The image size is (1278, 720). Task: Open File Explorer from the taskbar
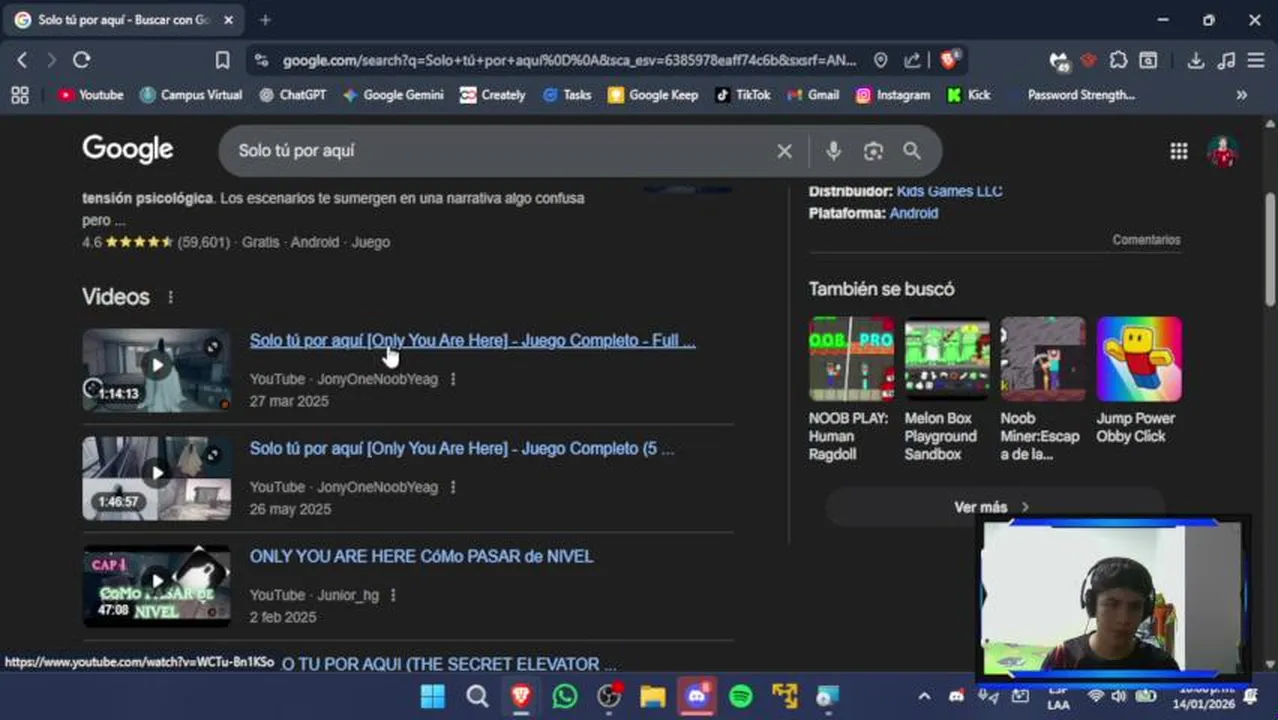653,696
